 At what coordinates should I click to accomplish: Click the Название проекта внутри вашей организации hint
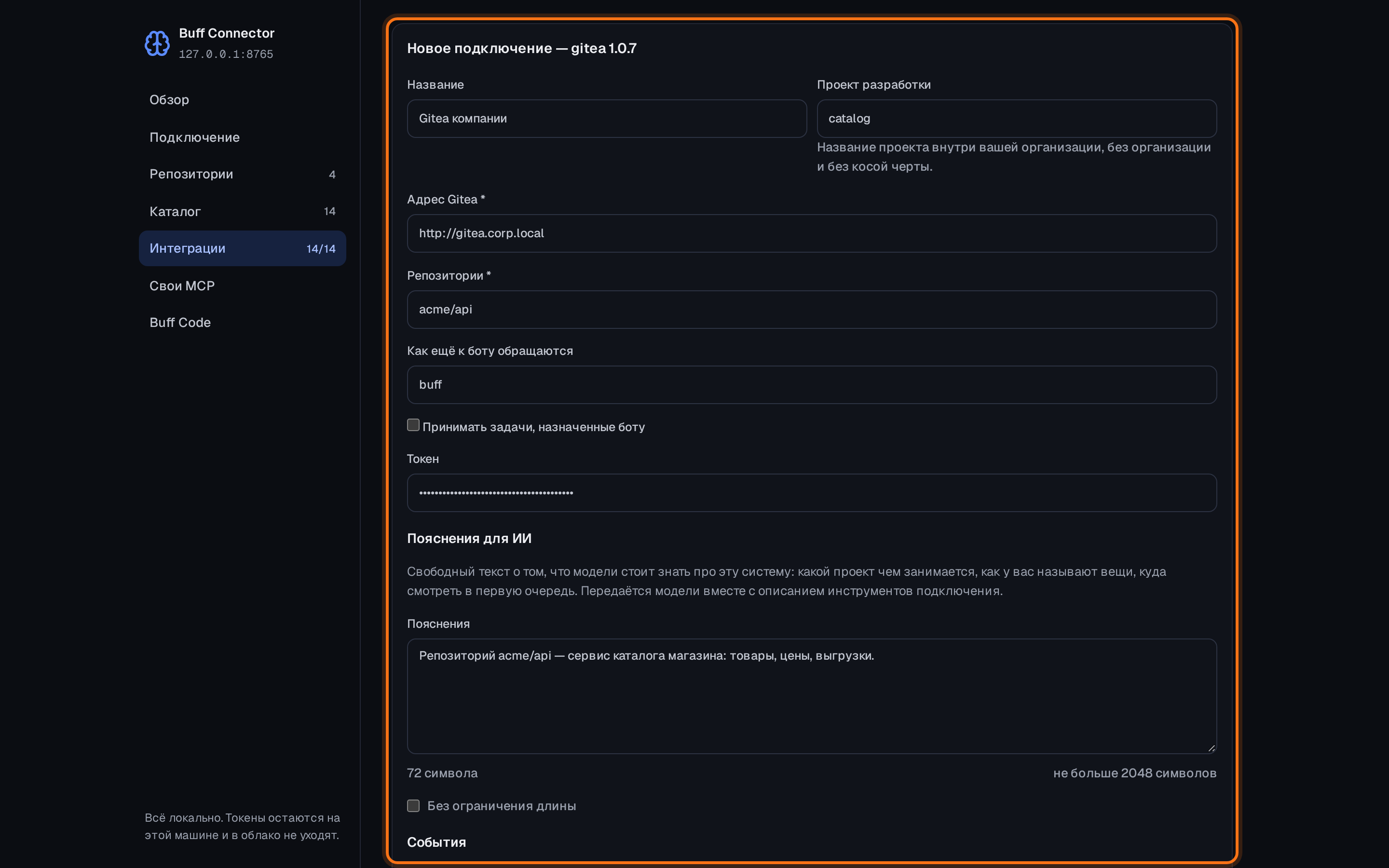pos(1014,157)
